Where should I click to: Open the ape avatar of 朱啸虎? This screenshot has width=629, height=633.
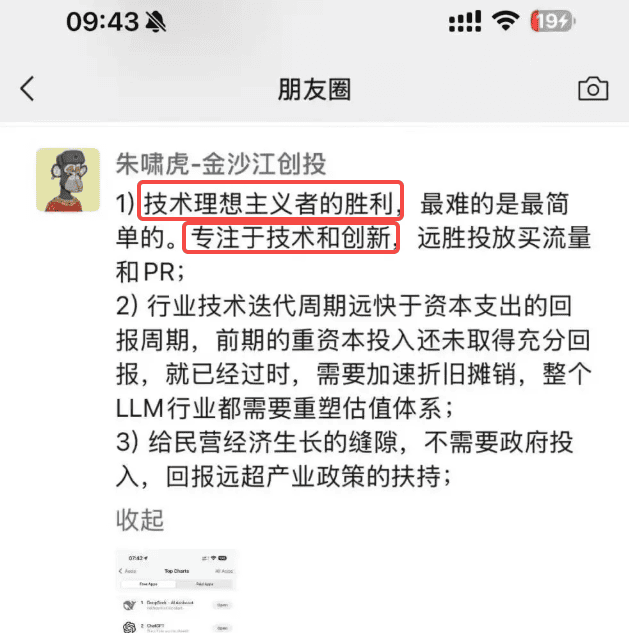tap(68, 180)
